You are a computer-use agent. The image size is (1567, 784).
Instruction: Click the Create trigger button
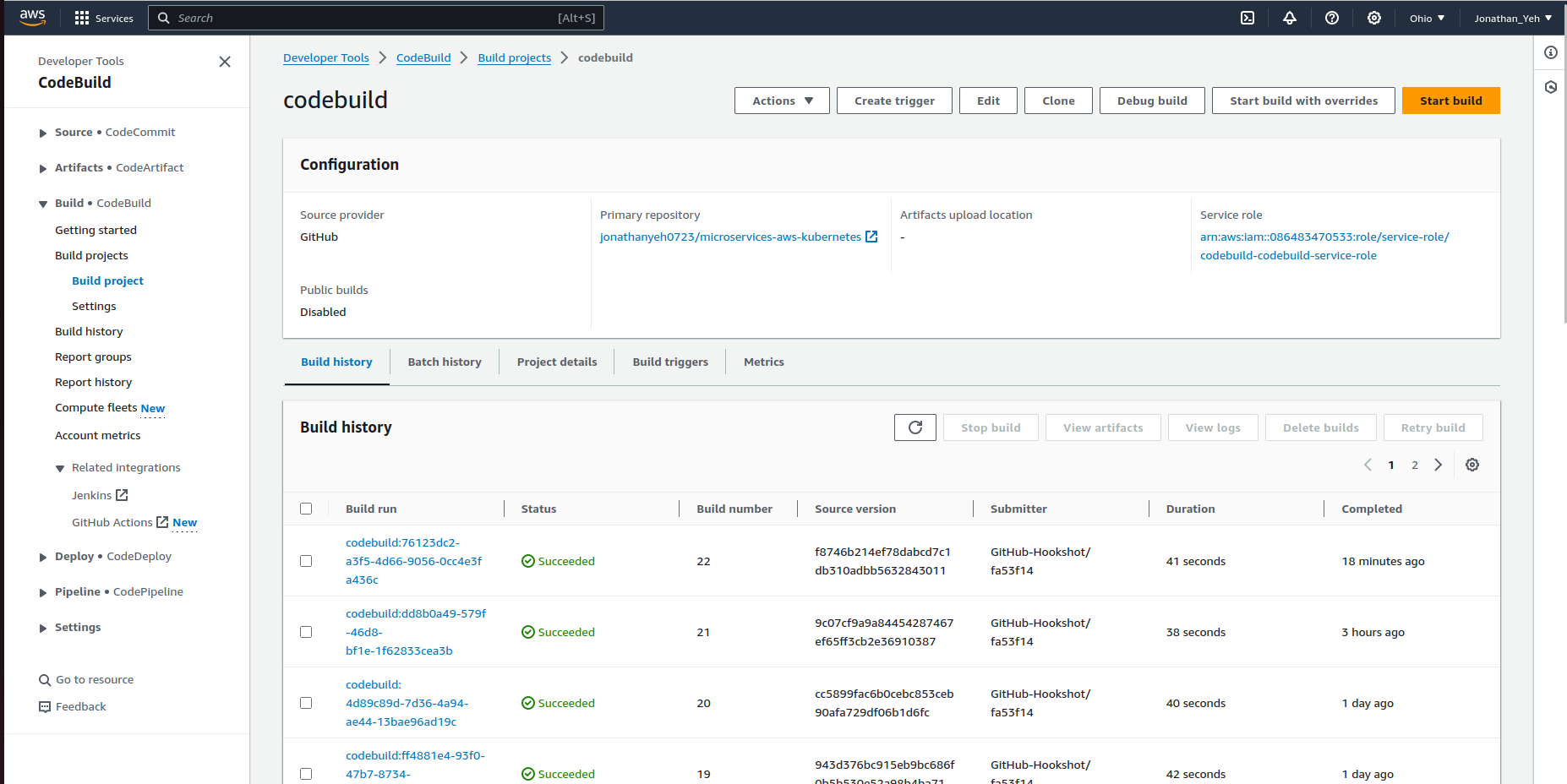pyautogui.click(x=894, y=101)
